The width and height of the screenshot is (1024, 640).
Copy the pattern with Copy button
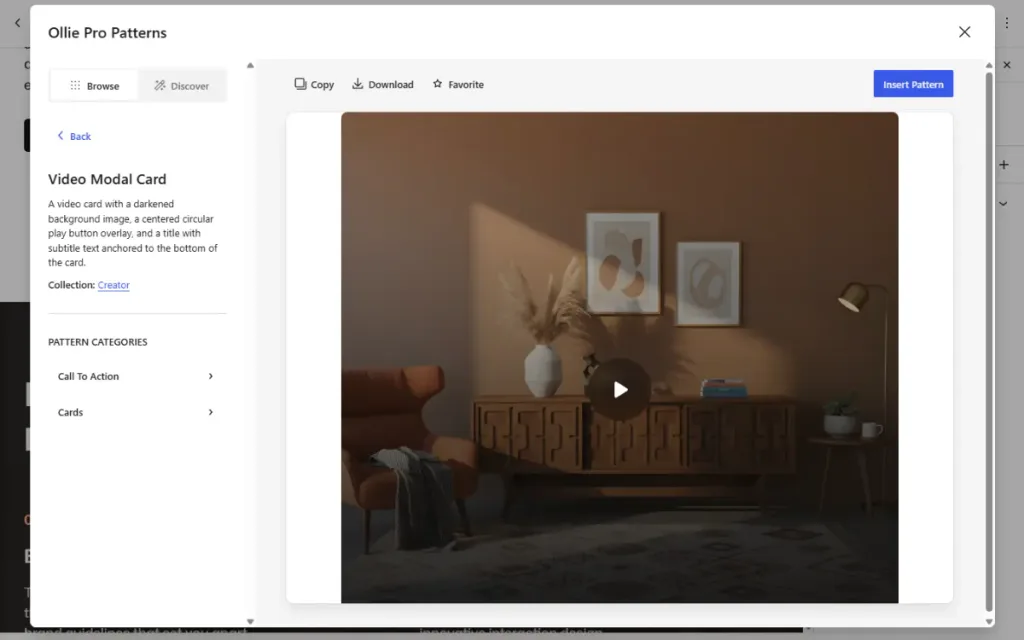314,84
